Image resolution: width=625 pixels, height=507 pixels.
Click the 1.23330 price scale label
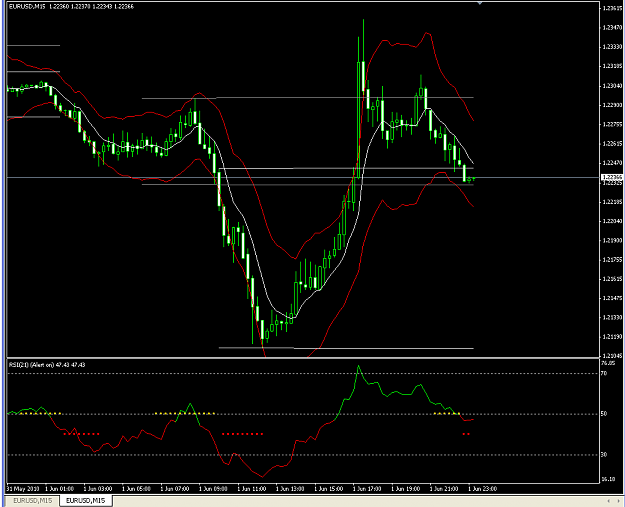[x=612, y=47]
